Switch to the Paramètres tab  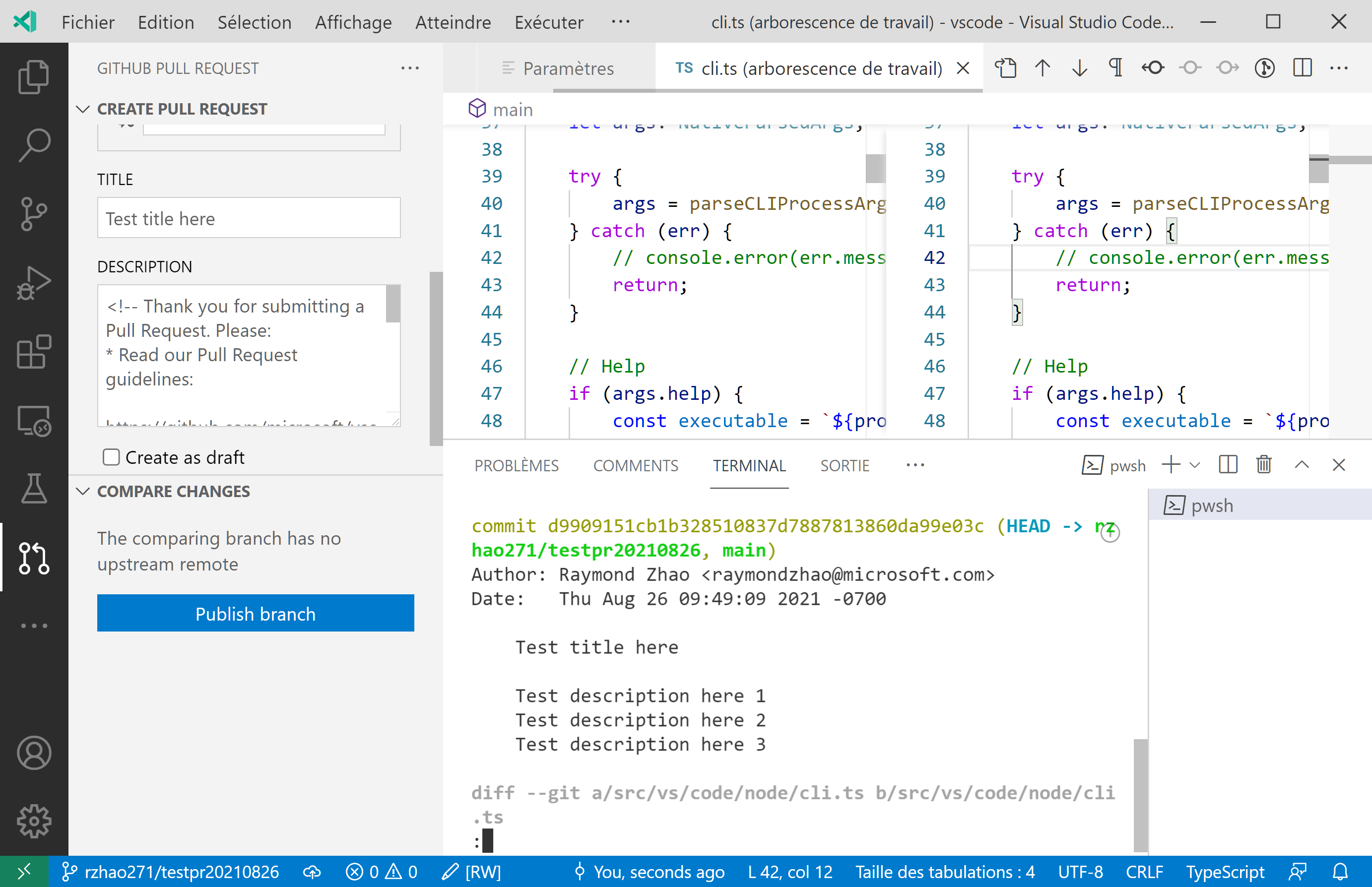click(x=568, y=68)
